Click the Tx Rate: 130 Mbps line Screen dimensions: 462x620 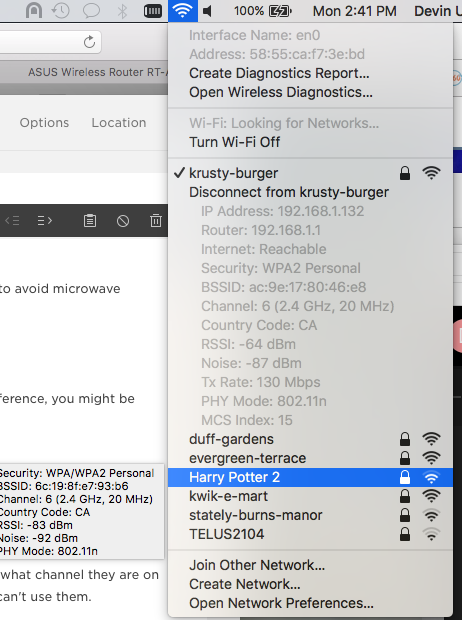[261, 382]
